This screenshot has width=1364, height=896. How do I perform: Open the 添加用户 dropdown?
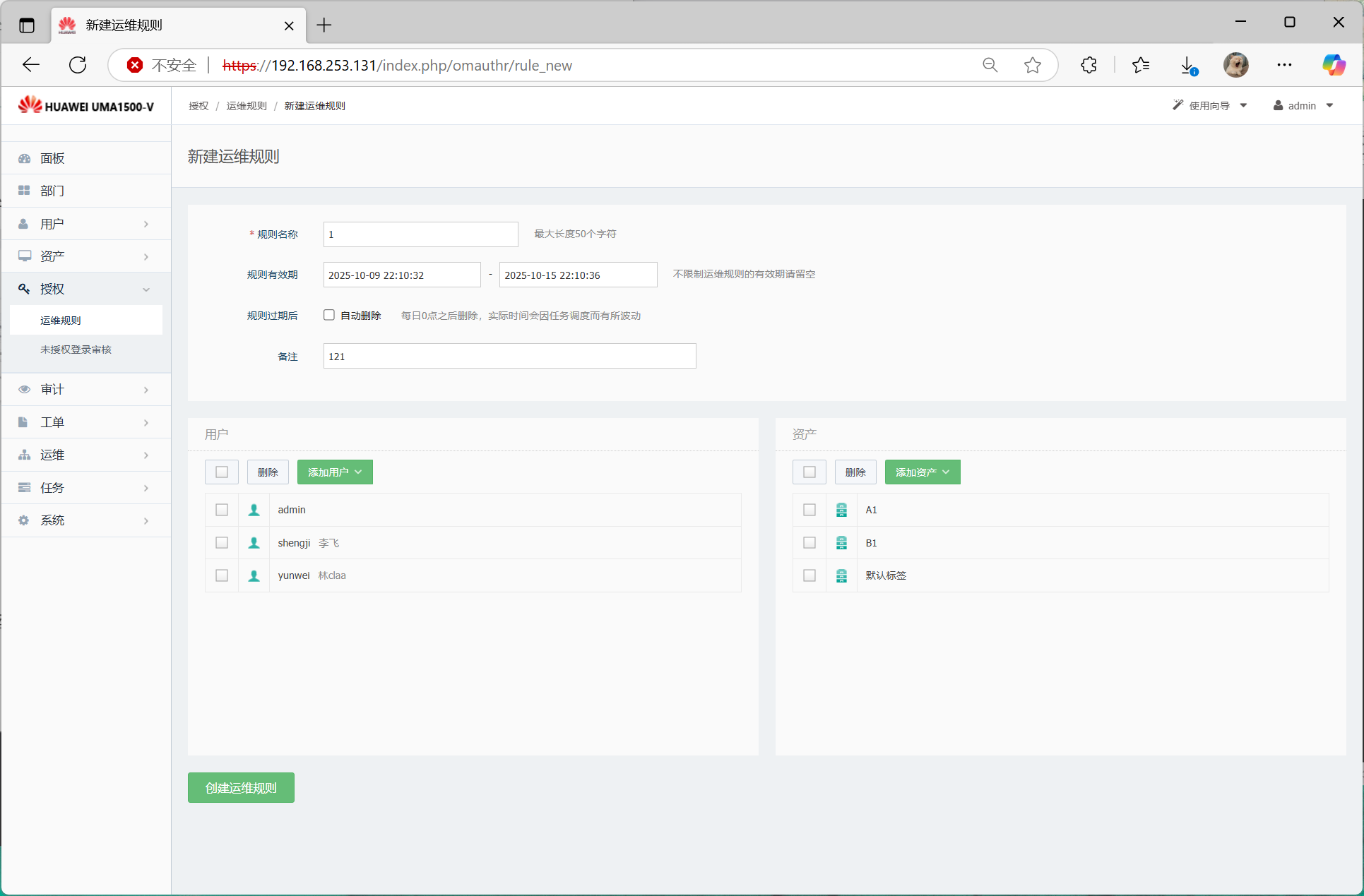coord(335,472)
